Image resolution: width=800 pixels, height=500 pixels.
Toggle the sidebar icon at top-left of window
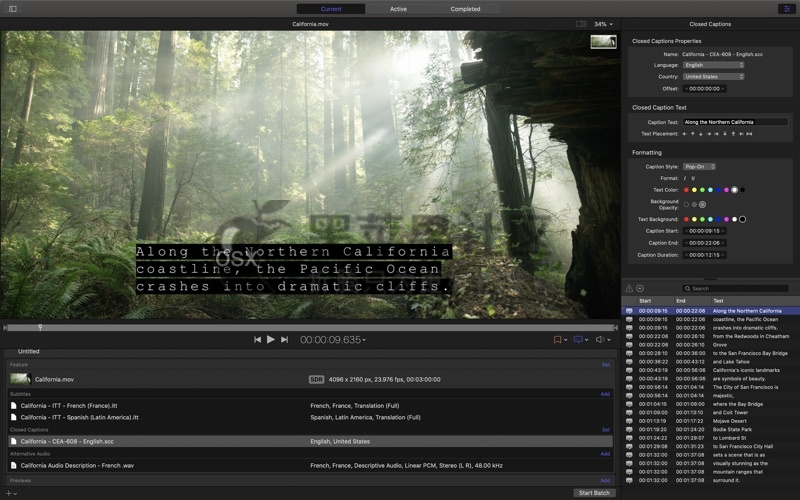tap(13, 9)
